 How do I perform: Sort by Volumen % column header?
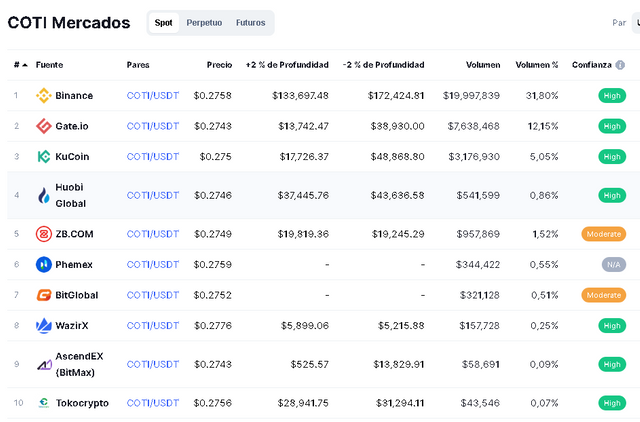[536, 65]
